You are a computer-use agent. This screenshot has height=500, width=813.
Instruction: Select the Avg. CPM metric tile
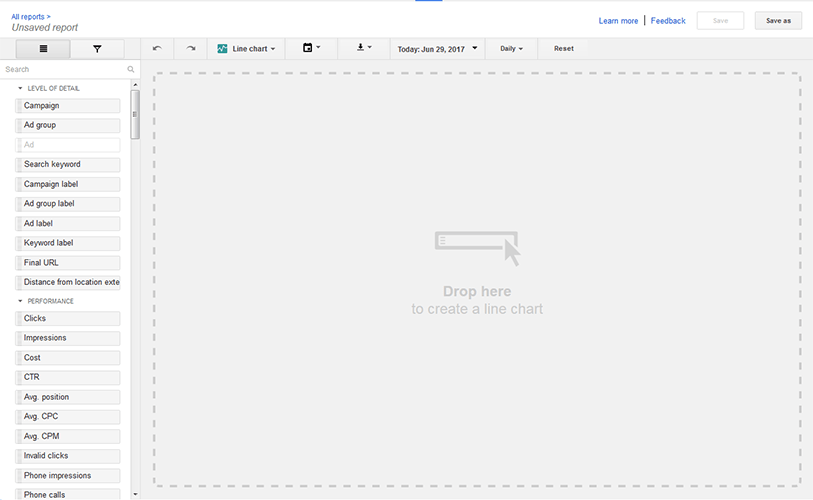[x=68, y=436]
